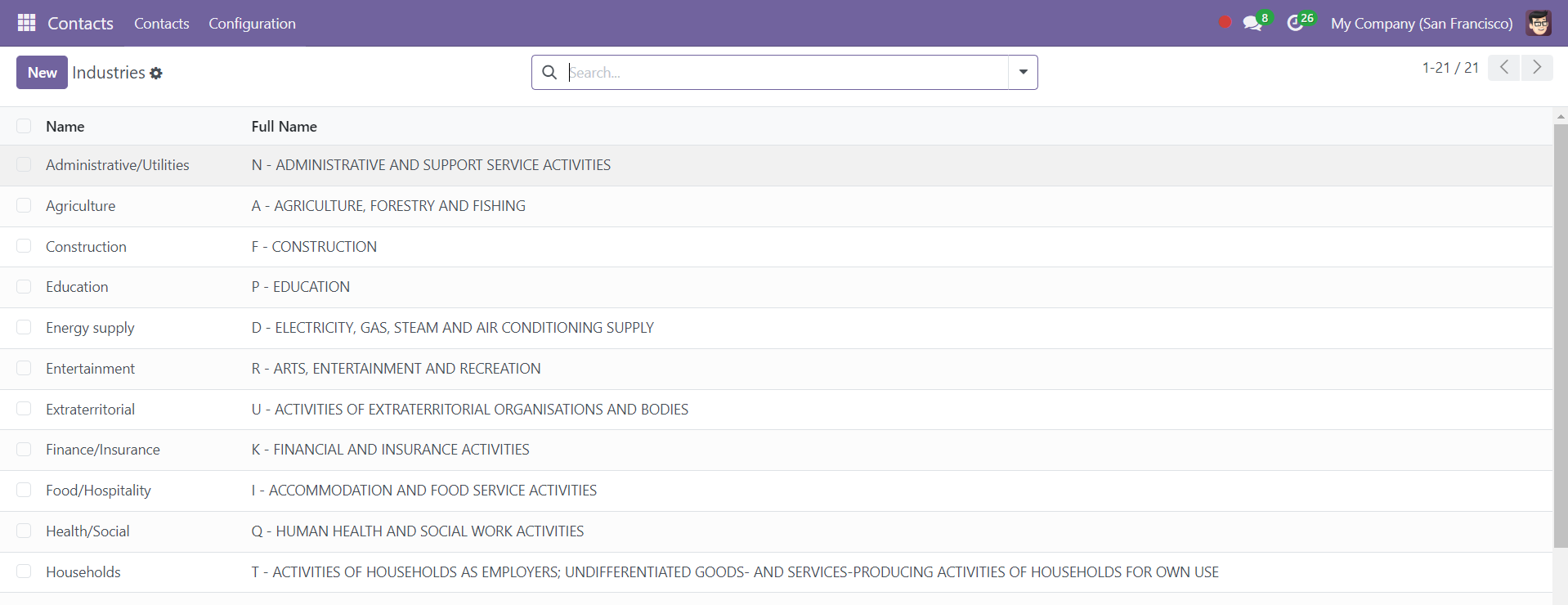Go to next page arrow

pyautogui.click(x=1537, y=67)
